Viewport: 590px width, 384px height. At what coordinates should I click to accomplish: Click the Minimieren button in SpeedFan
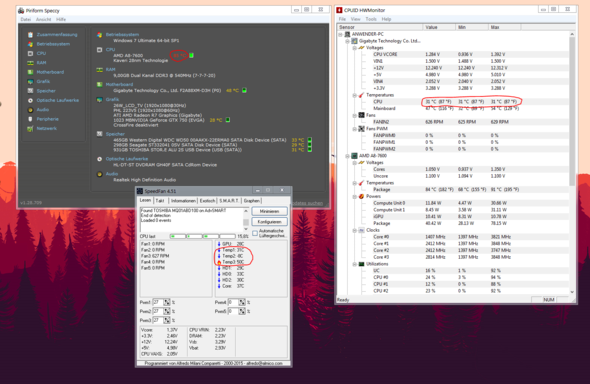[x=269, y=211]
